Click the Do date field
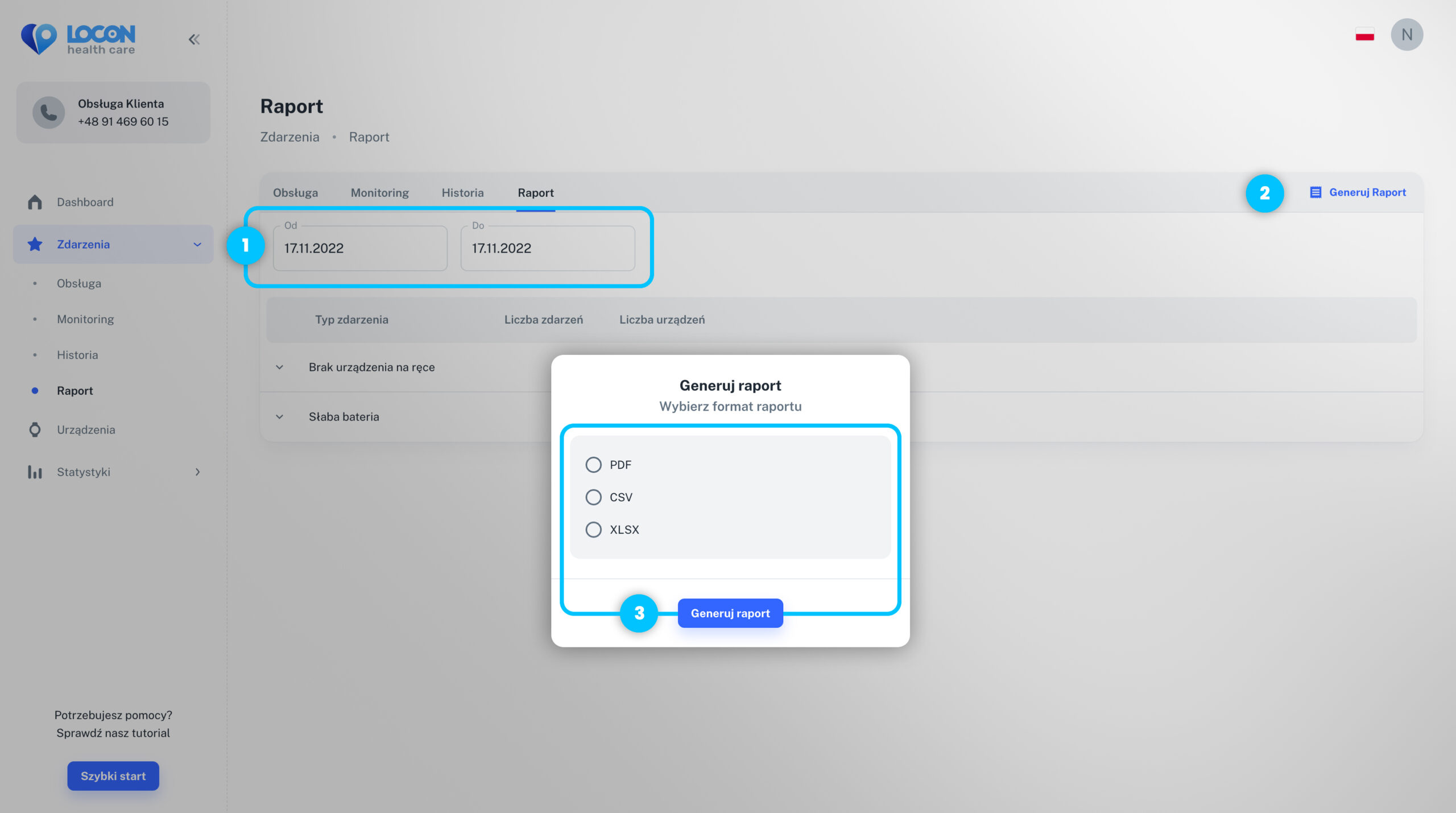 [x=548, y=248]
